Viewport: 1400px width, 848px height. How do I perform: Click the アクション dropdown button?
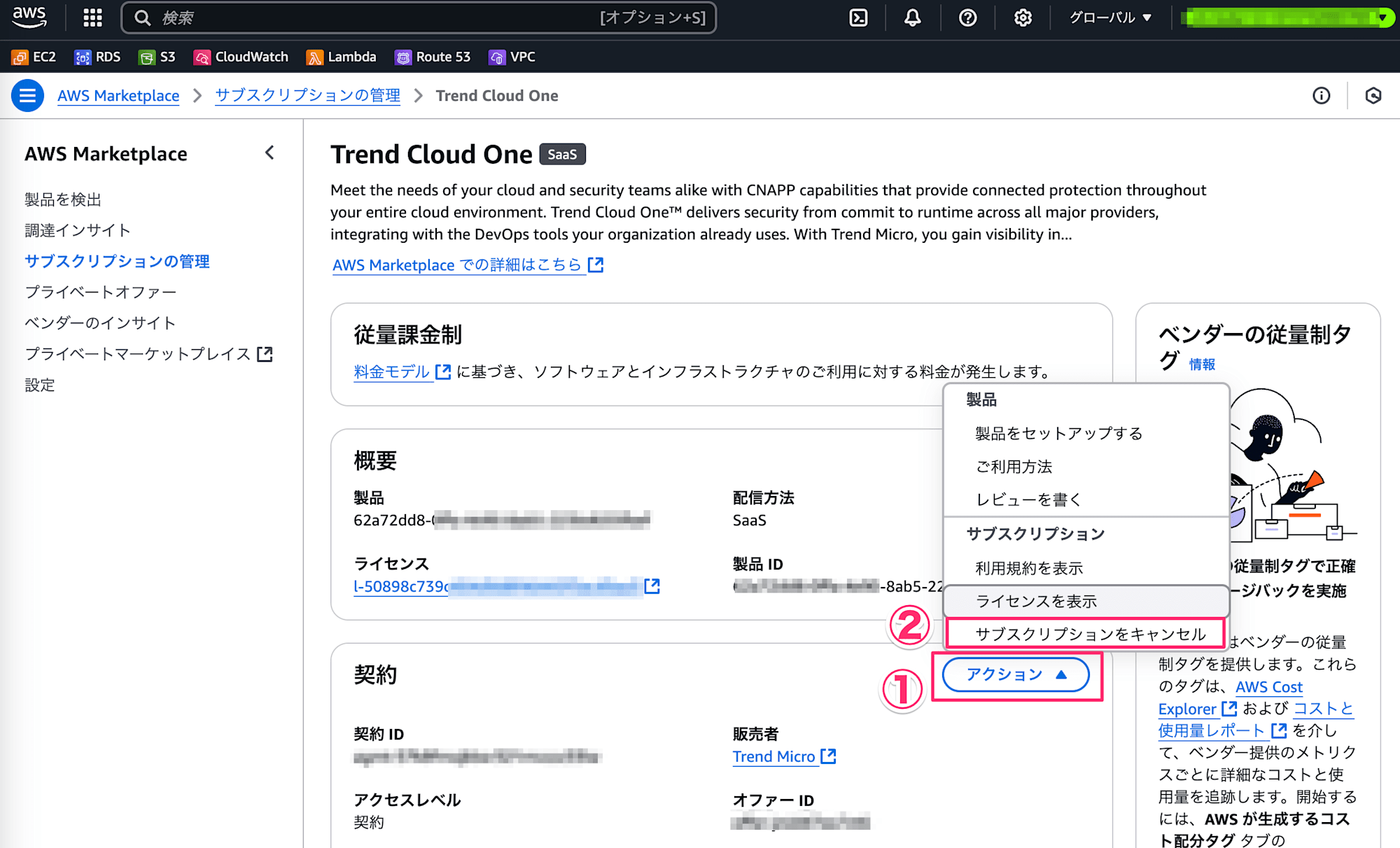pos(1016,674)
